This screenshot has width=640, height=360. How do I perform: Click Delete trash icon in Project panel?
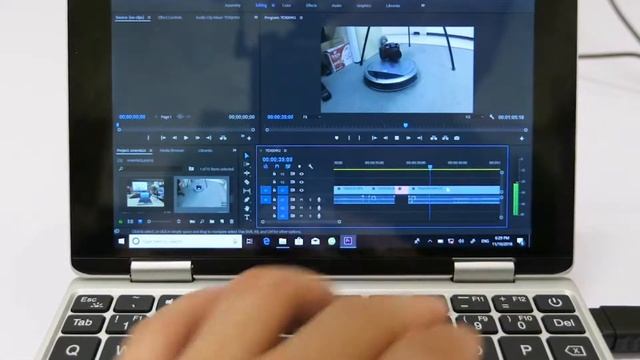pos(232,222)
